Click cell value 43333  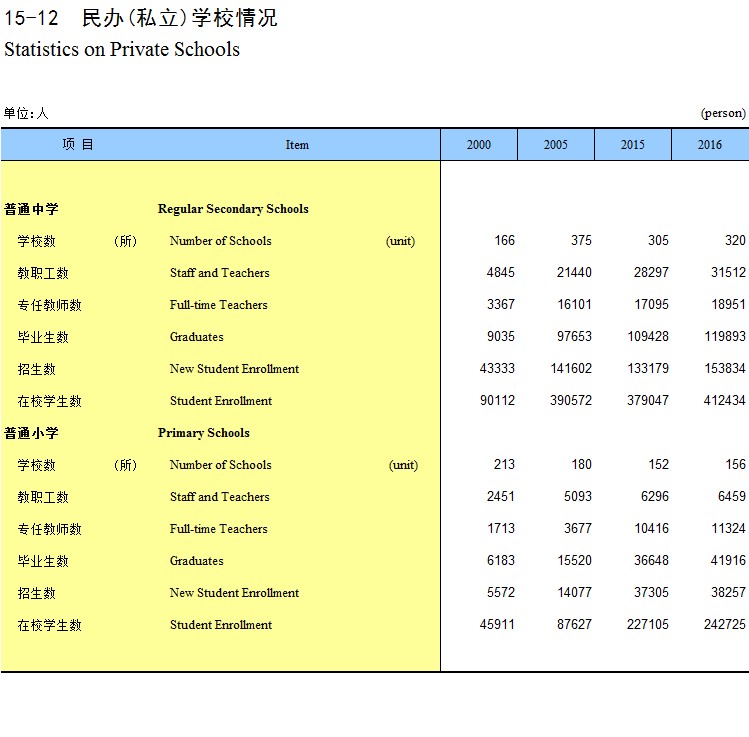[x=497, y=368]
